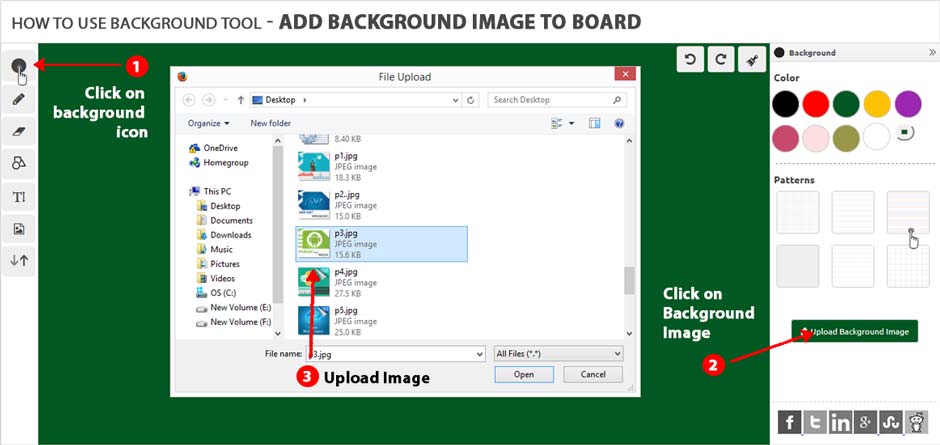The image size is (940, 445).
Task: Open view options dropdown arrow
Action: tap(571, 124)
